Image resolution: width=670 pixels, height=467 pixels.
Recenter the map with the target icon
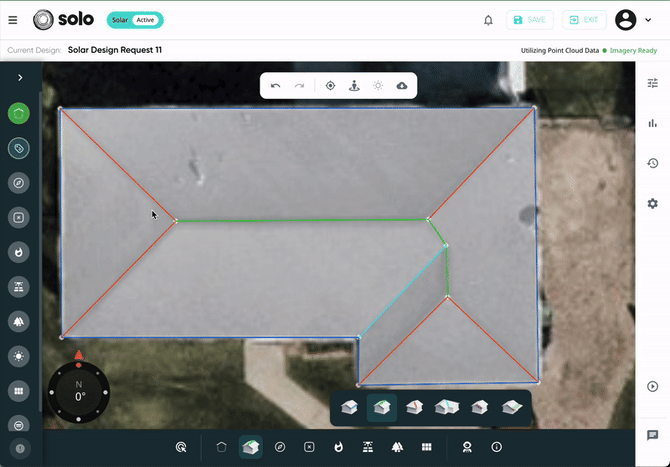coord(331,86)
